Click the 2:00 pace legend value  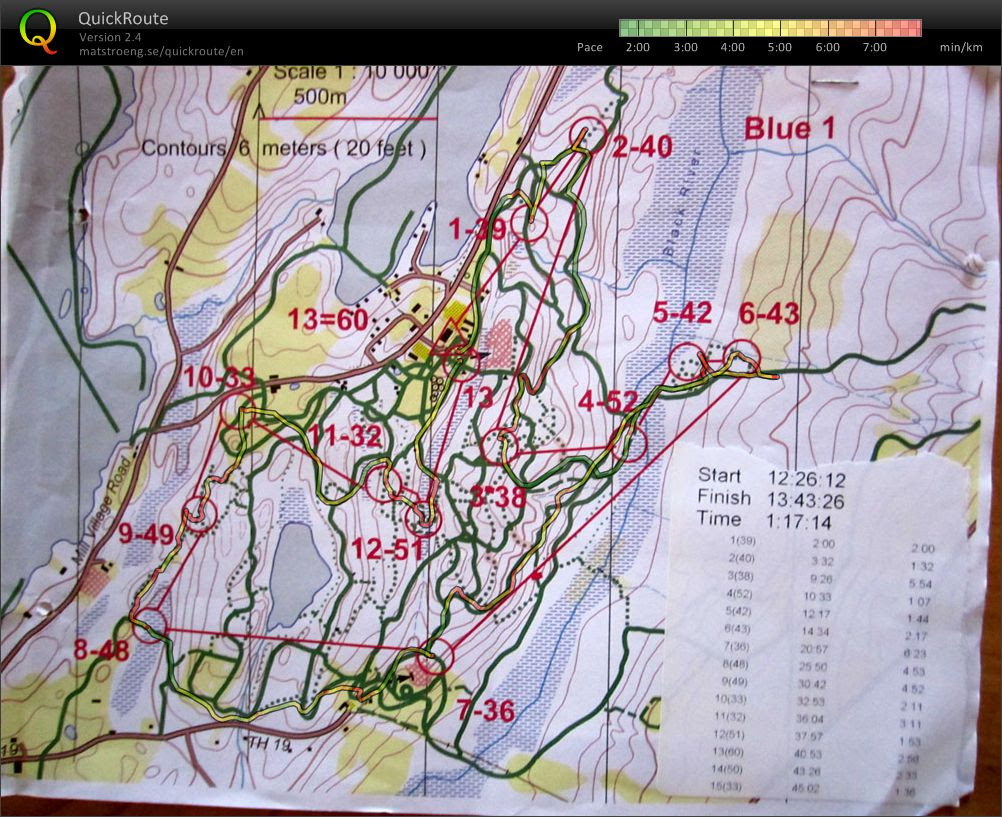tap(637, 47)
